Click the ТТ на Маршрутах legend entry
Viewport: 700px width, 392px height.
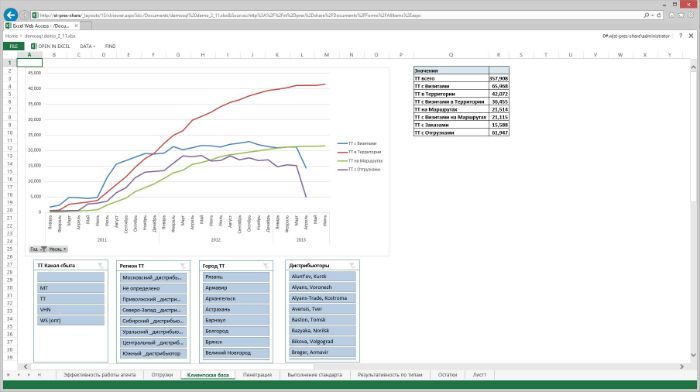(x=360, y=161)
